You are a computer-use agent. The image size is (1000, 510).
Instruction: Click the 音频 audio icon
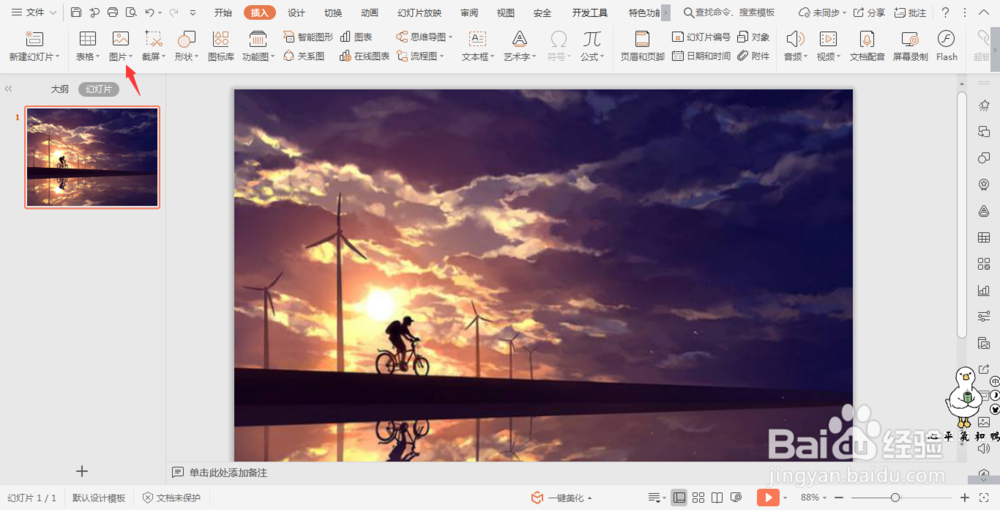795,39
